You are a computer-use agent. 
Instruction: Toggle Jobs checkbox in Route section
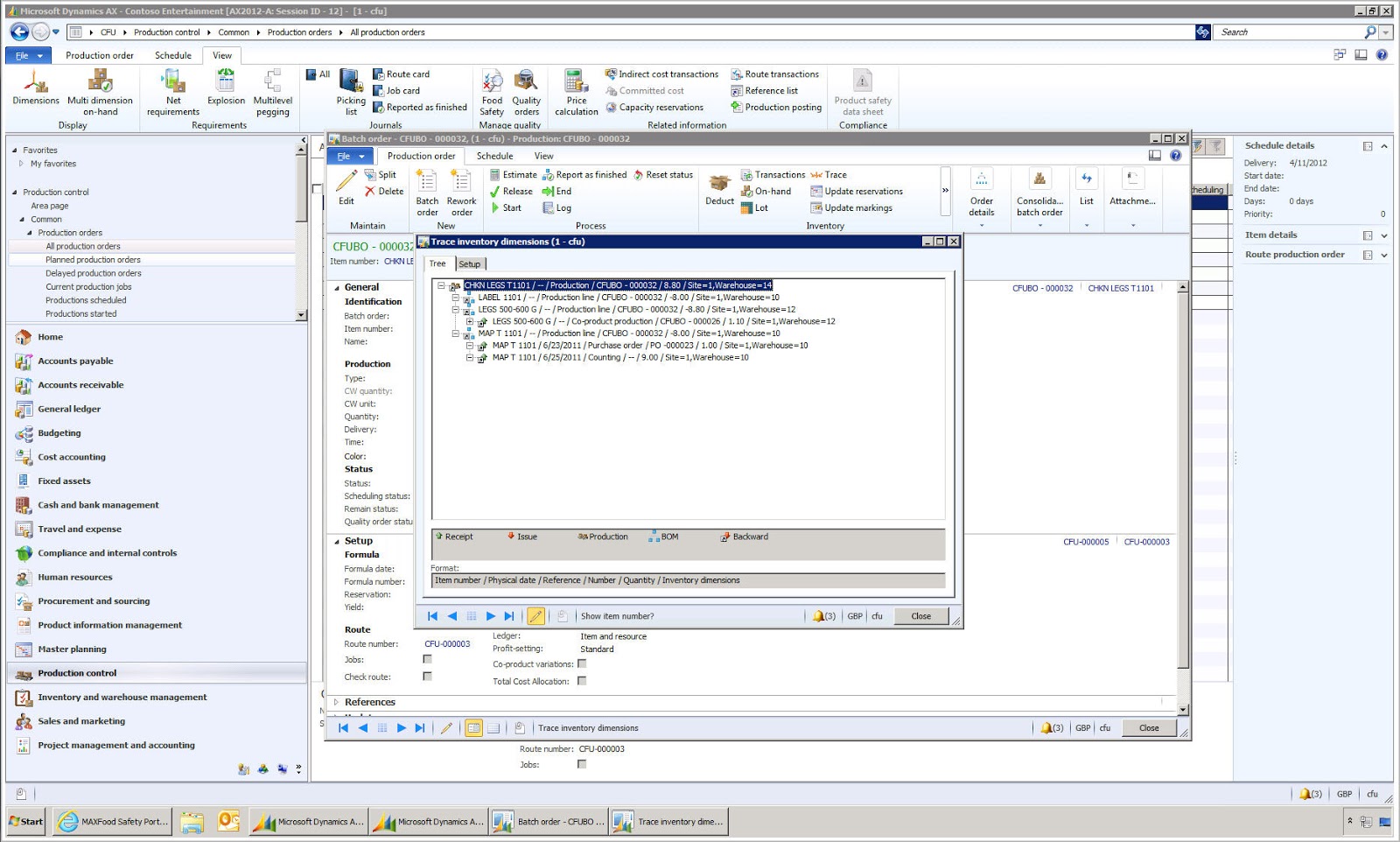[427, 659]
